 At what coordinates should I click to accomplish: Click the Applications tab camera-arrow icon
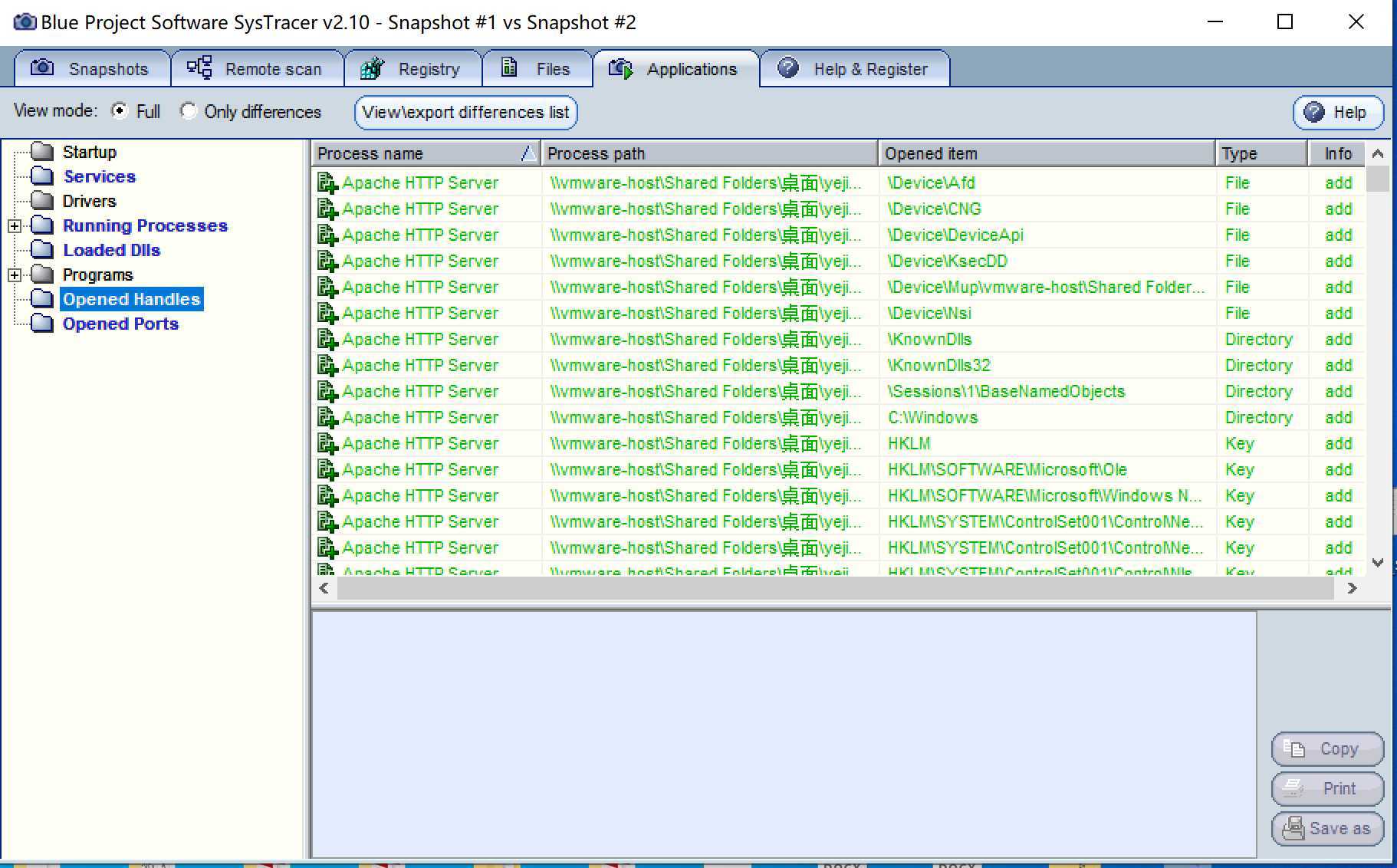[x=621, y=69]
